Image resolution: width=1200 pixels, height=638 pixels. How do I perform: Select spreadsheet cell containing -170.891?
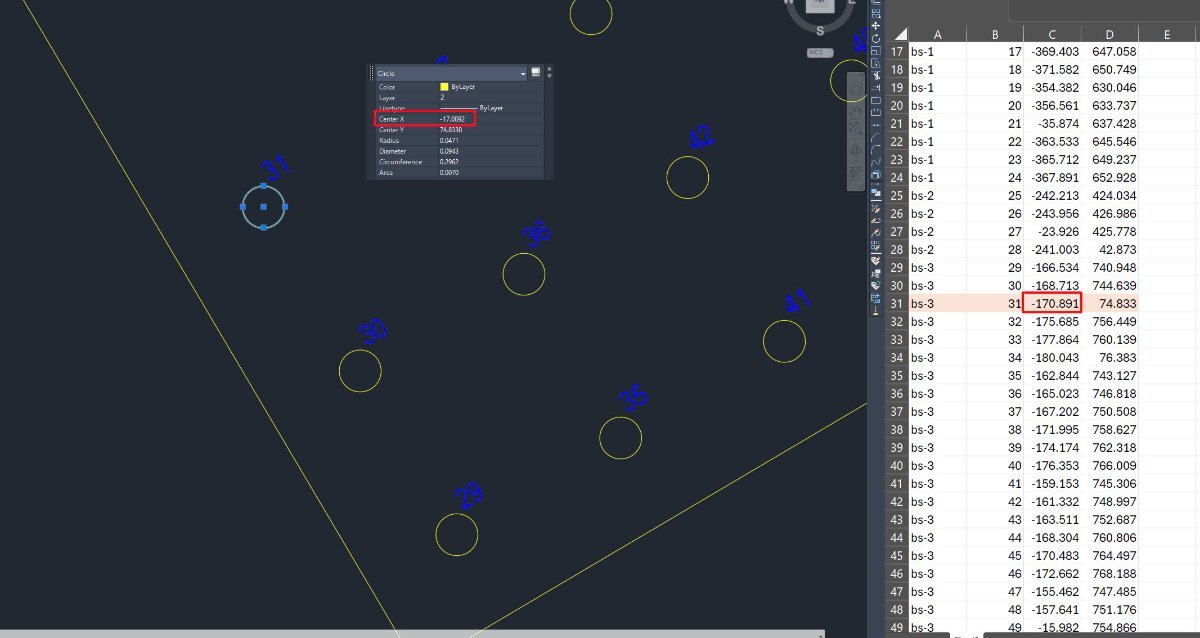[x=1054, y=303]
